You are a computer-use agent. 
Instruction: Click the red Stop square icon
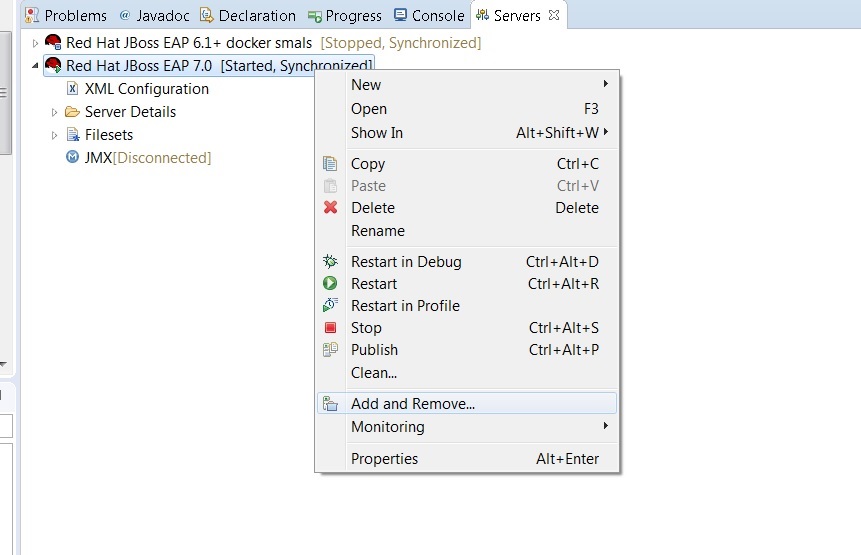point(330,328)
